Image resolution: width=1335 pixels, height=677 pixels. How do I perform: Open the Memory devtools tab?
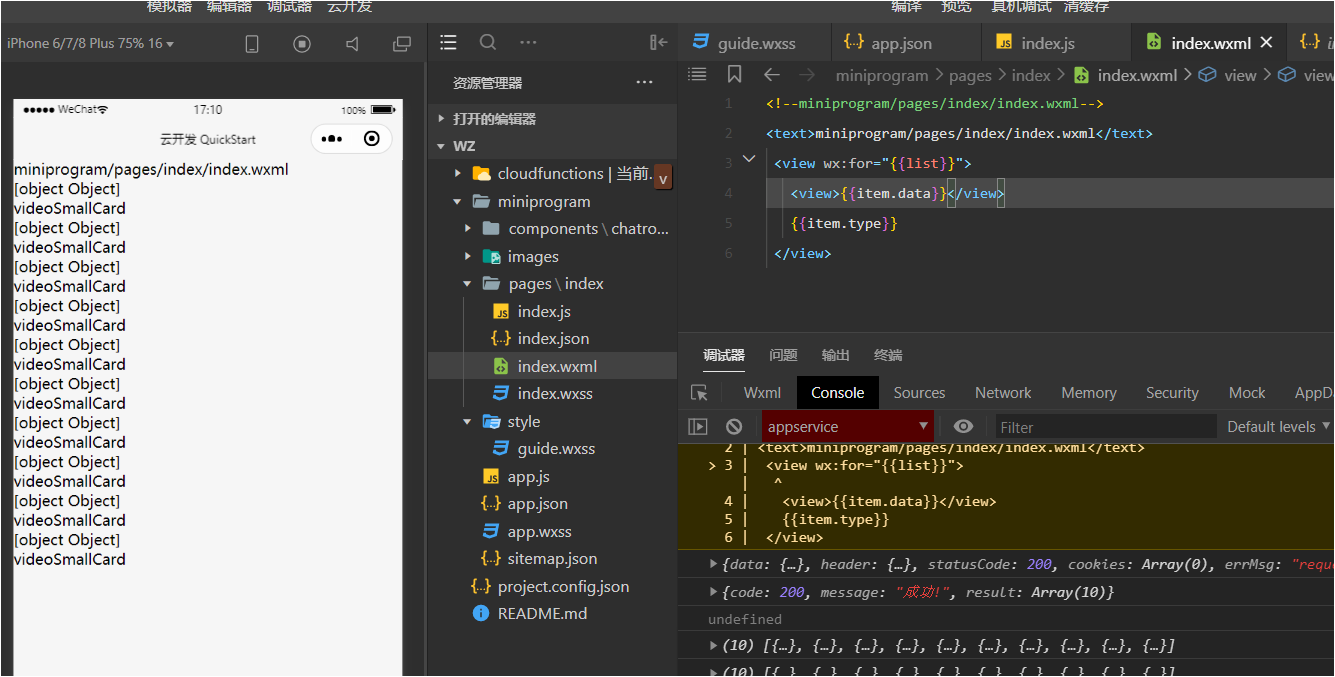(x=1088, y=393)
